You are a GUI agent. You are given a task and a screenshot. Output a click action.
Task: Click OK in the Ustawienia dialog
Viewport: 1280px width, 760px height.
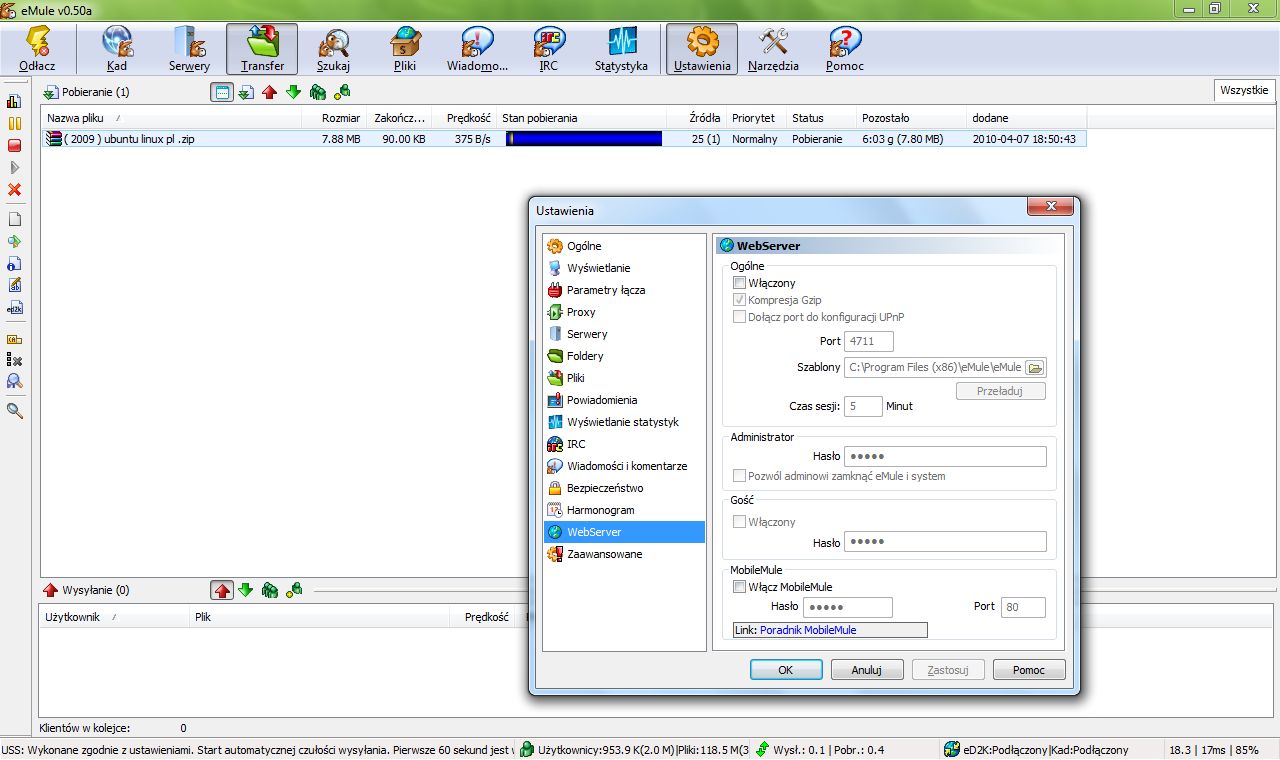coord(786,670)
